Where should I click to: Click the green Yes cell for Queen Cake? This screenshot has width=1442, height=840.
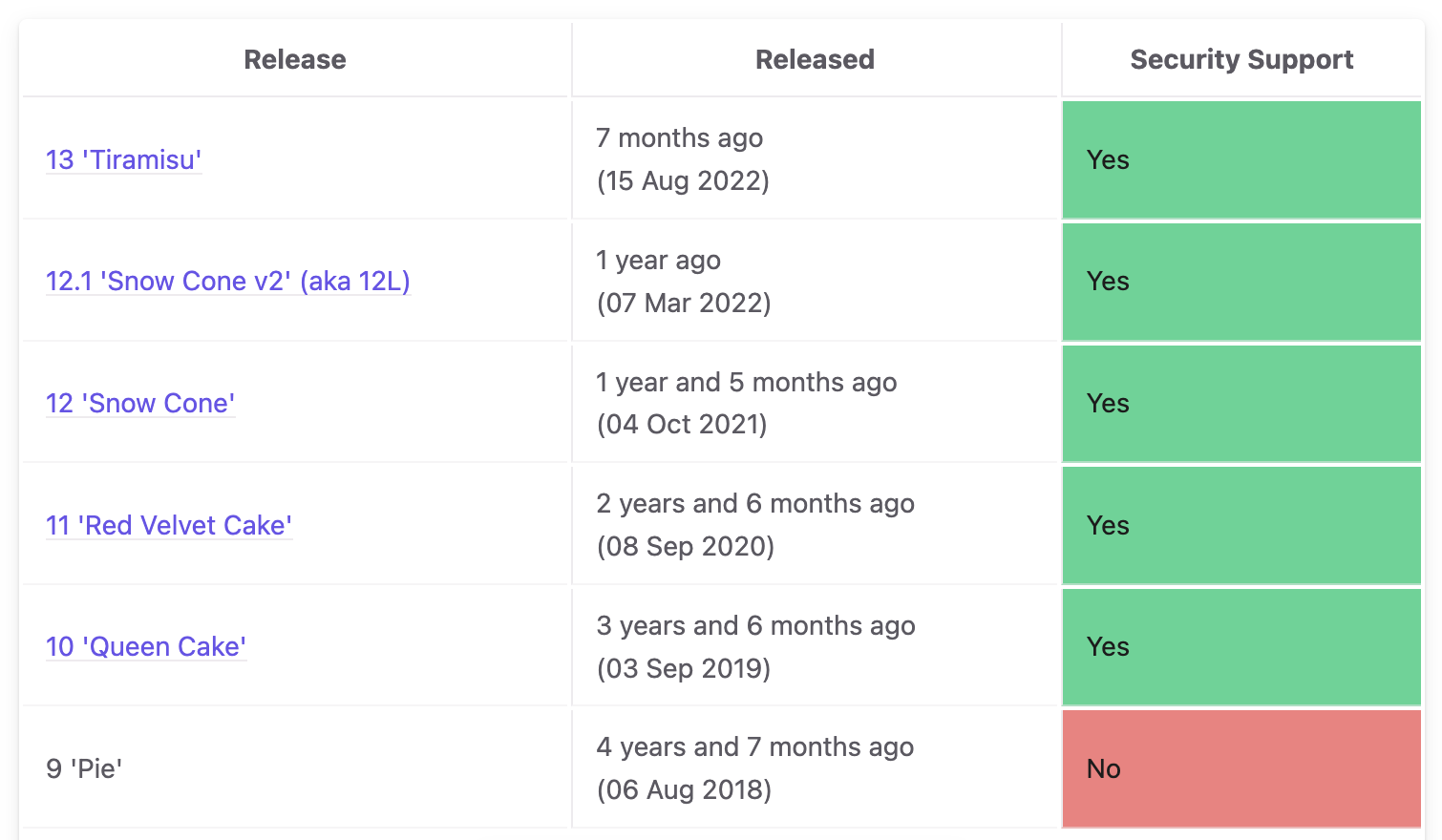[x=1241, y=647]
